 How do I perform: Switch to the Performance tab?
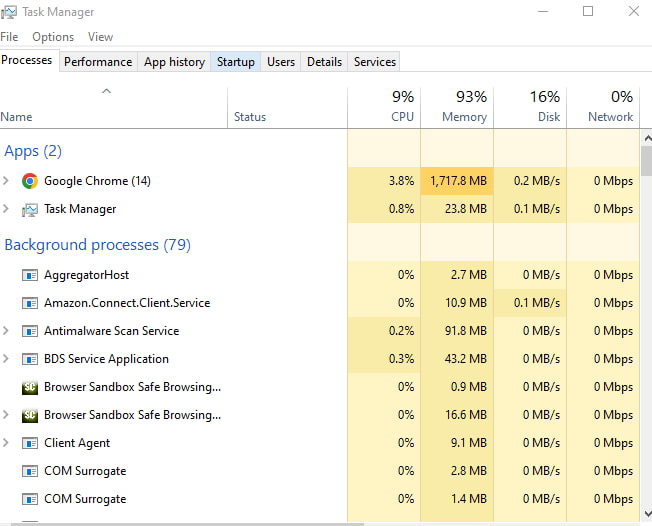coord(98,62)
